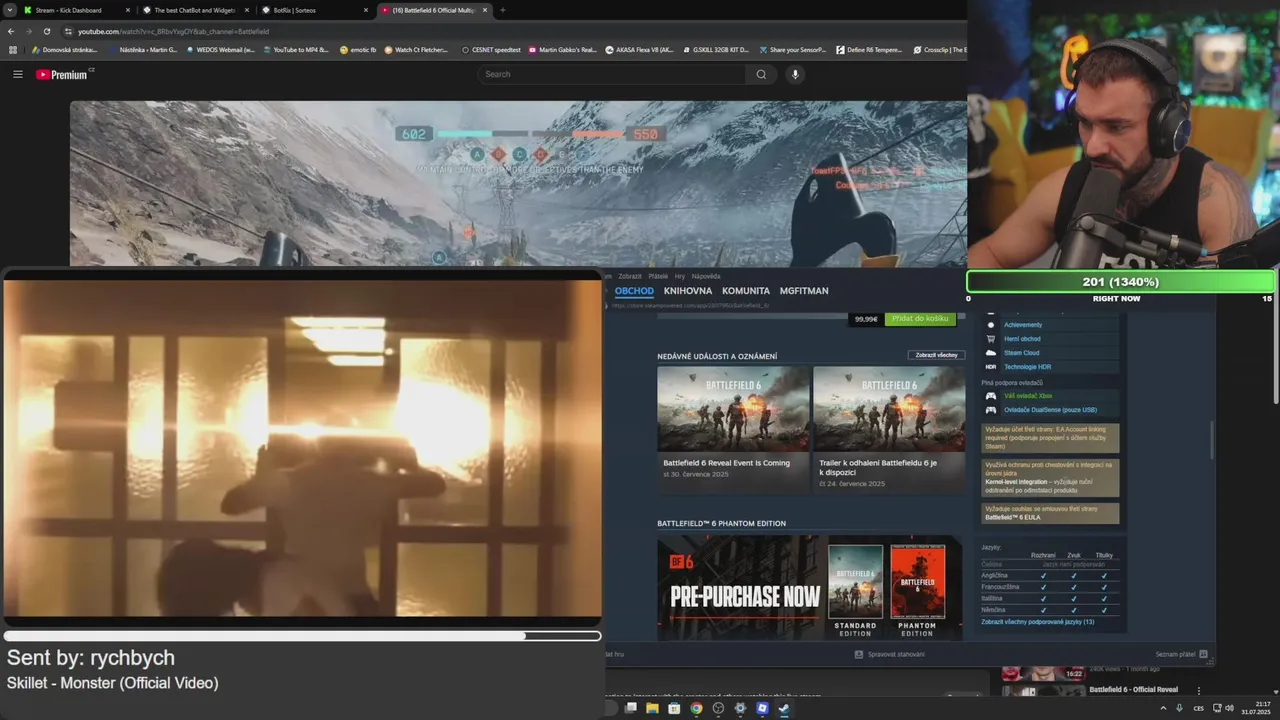The width and height of the screenshot is (1280, 720).
Task: Open G.SKILL 32GB KIT bookmark
Action: pos(715,49)
